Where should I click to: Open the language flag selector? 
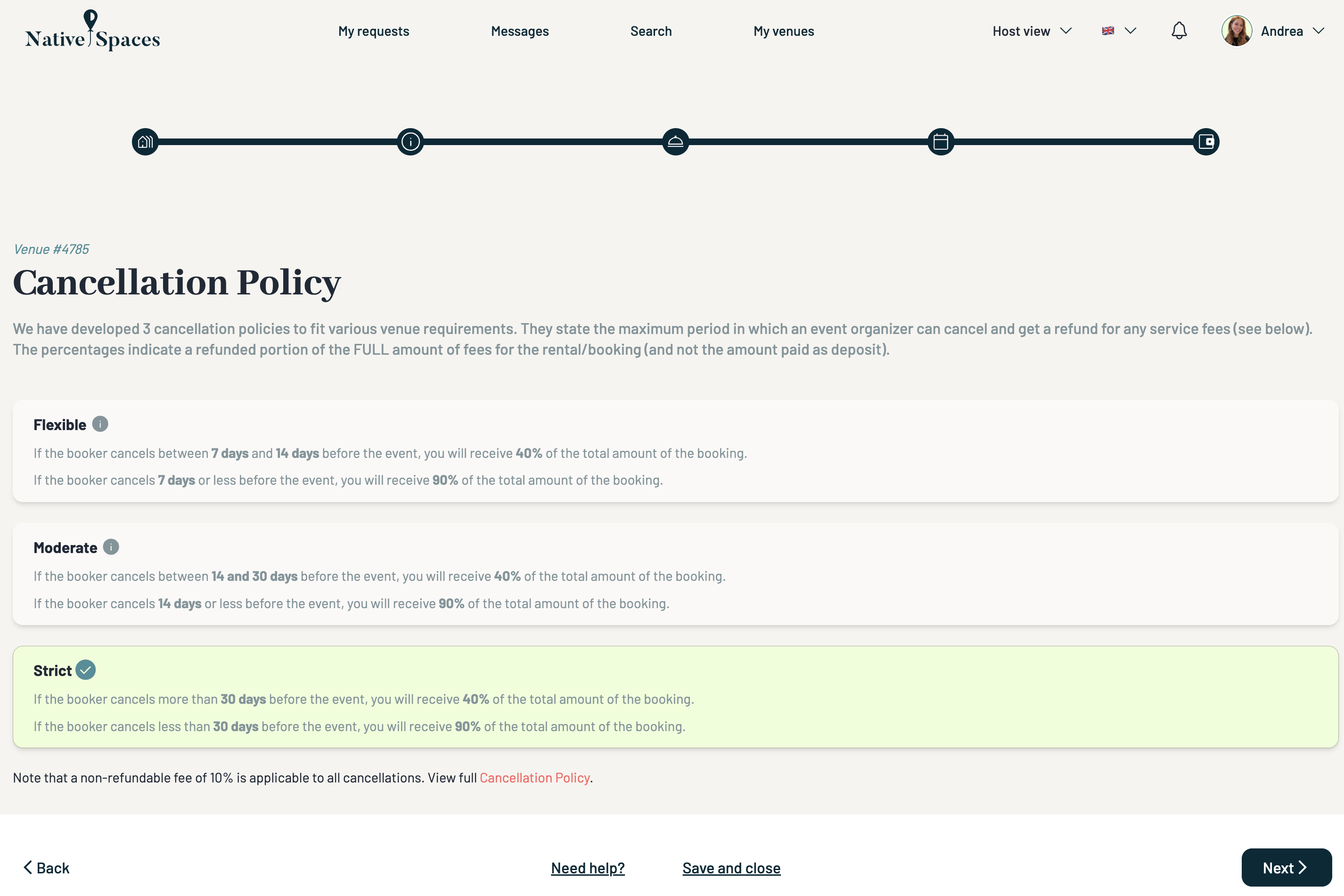(x=1118, y=31)
